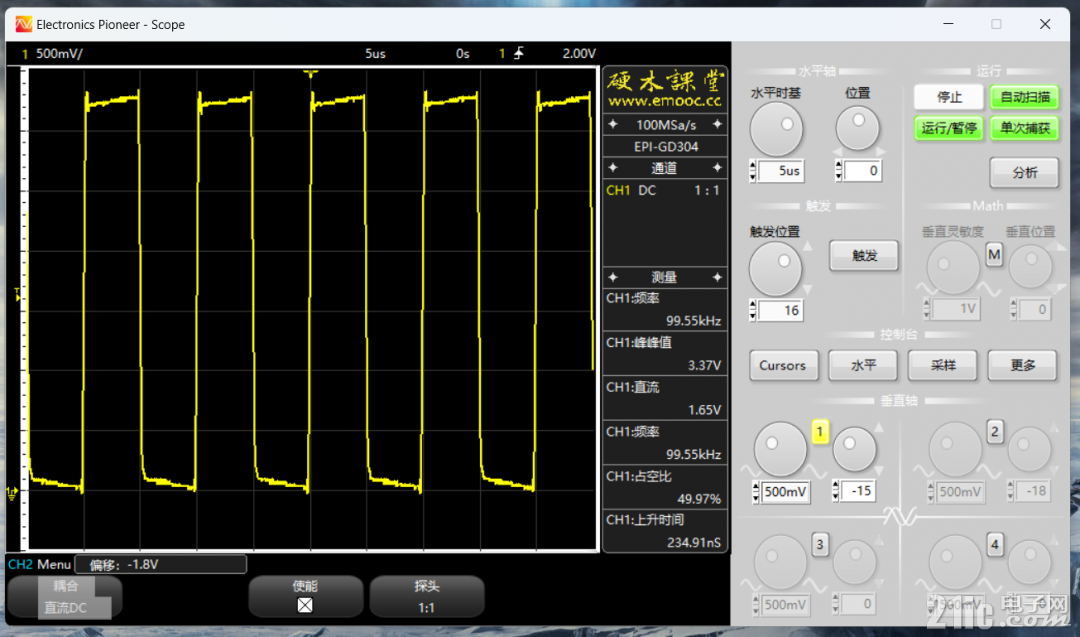
Task: Click the CH1:占空比 49.97% measurement
Action: [x=664, y=488]
